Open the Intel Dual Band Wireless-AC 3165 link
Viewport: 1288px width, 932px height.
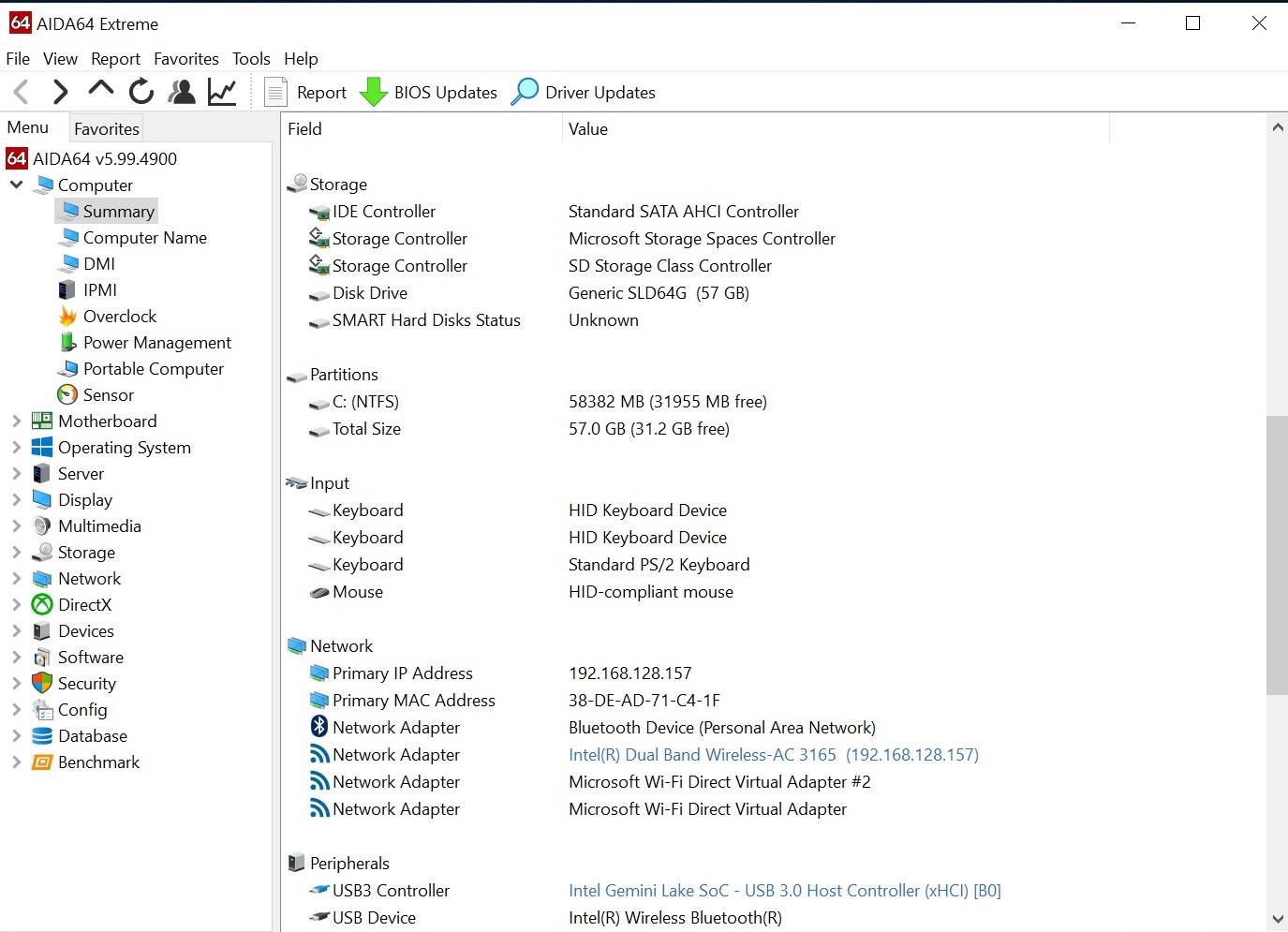pyautogui.click(x=773, y=755)
